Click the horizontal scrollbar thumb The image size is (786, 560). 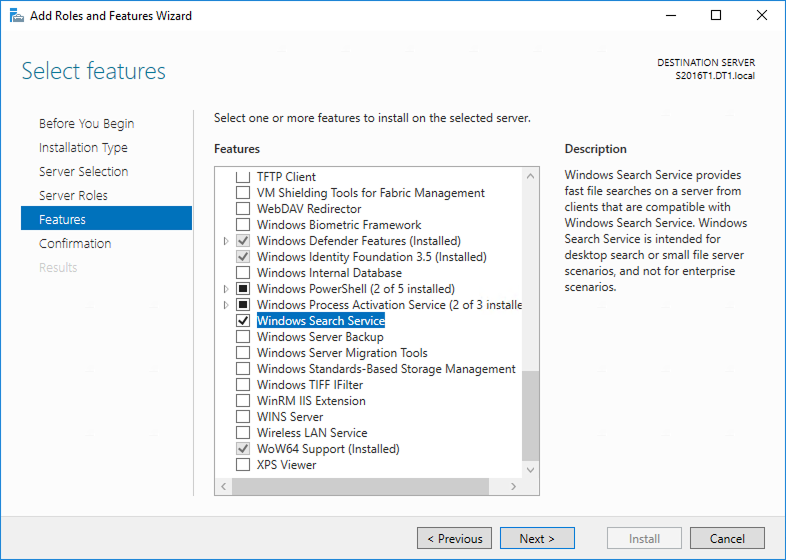360,486
